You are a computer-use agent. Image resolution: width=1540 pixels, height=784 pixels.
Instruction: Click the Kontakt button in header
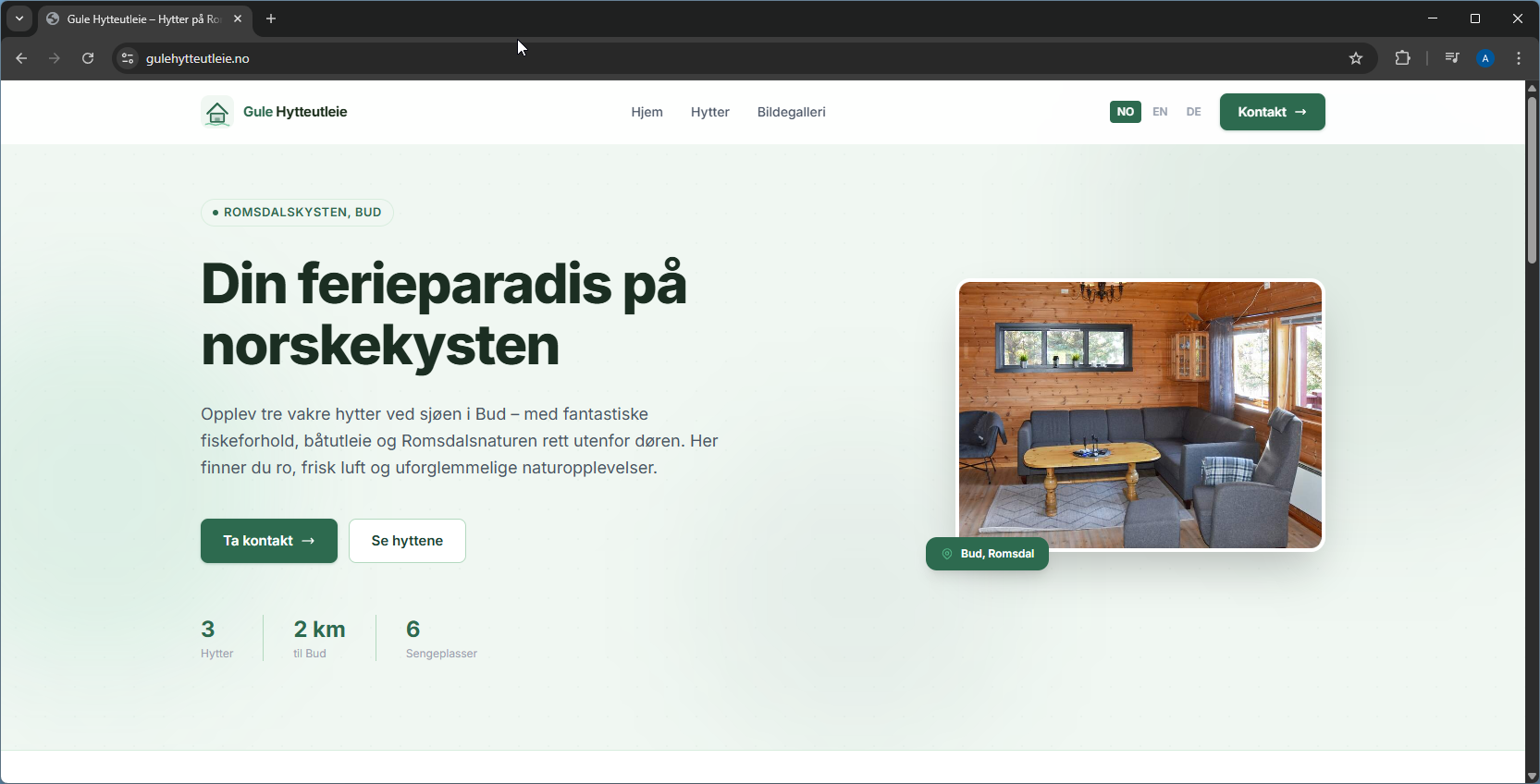[x=1273, y=112]
